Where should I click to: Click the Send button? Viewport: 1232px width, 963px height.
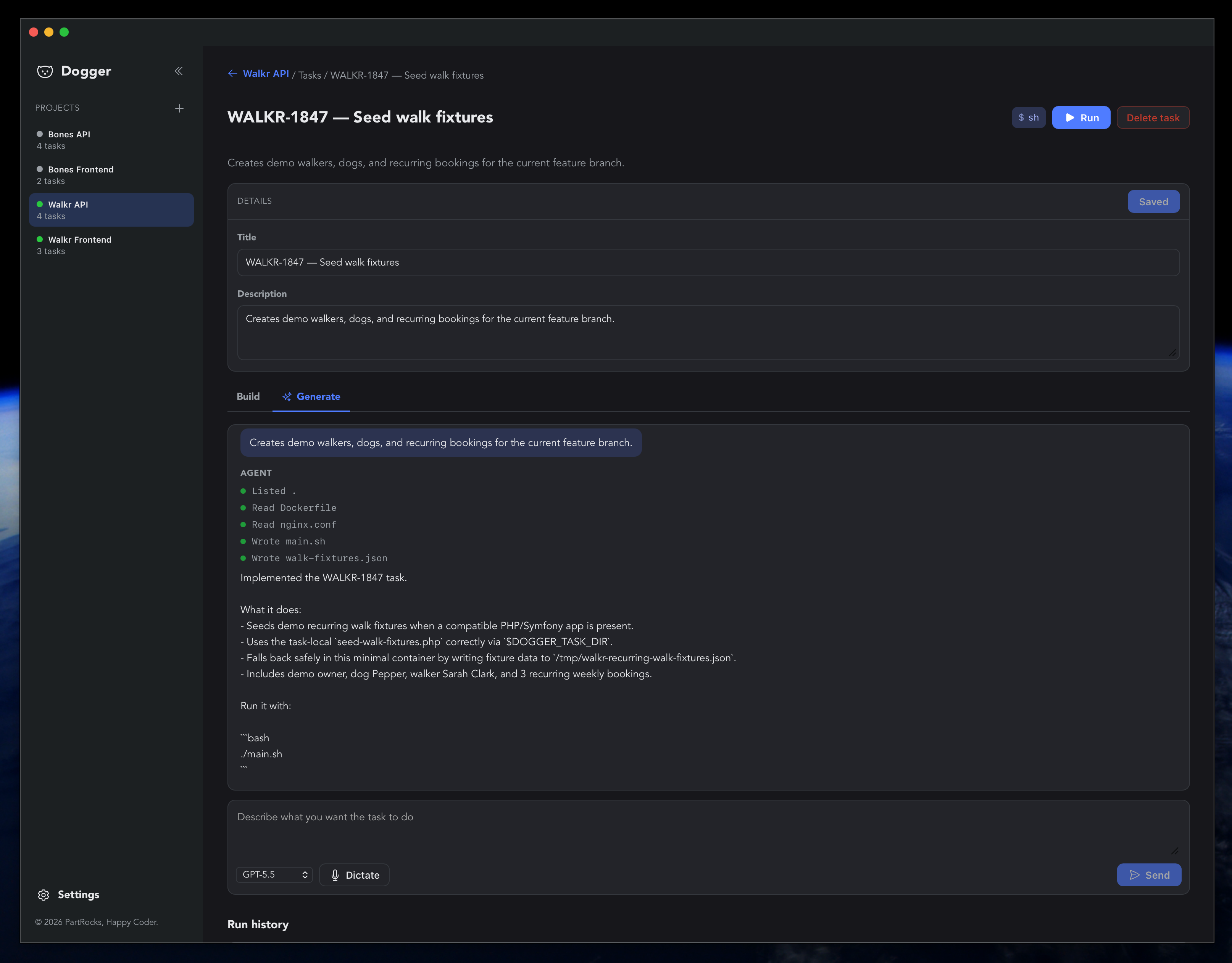point(1148,875)
